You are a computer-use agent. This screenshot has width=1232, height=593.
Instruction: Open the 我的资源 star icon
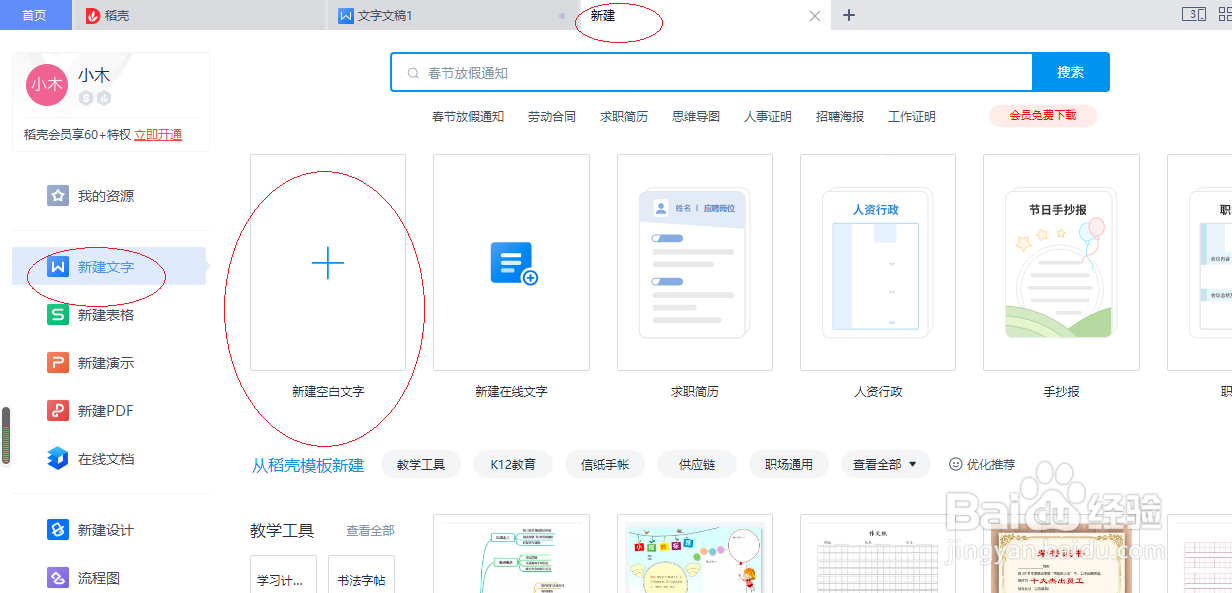(58, 196)
